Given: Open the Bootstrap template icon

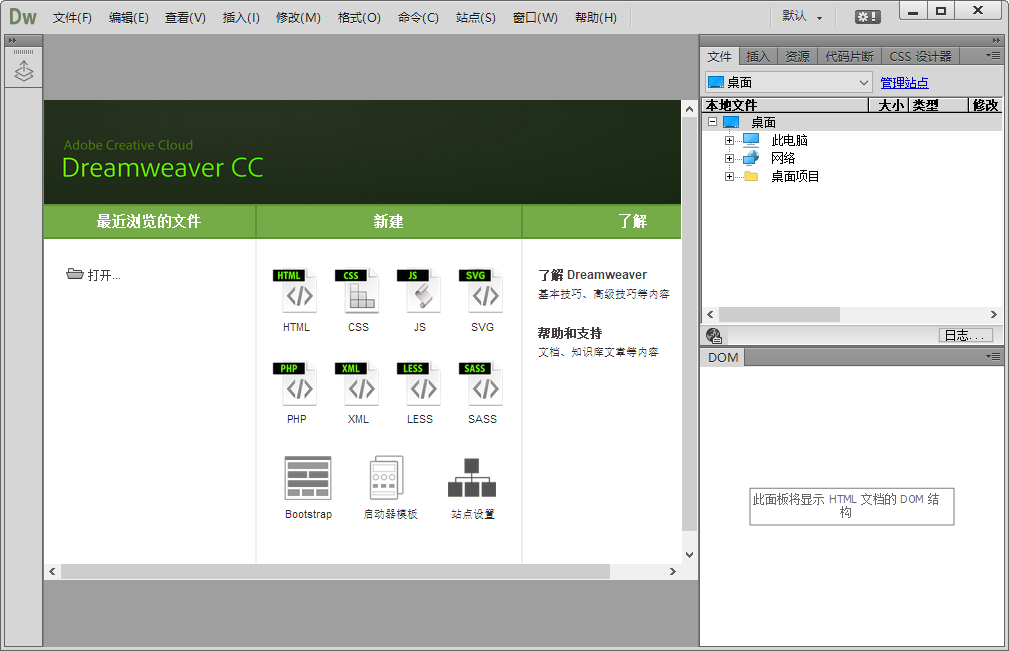Looking at the screenshot, I should click(x=308, y=478).
